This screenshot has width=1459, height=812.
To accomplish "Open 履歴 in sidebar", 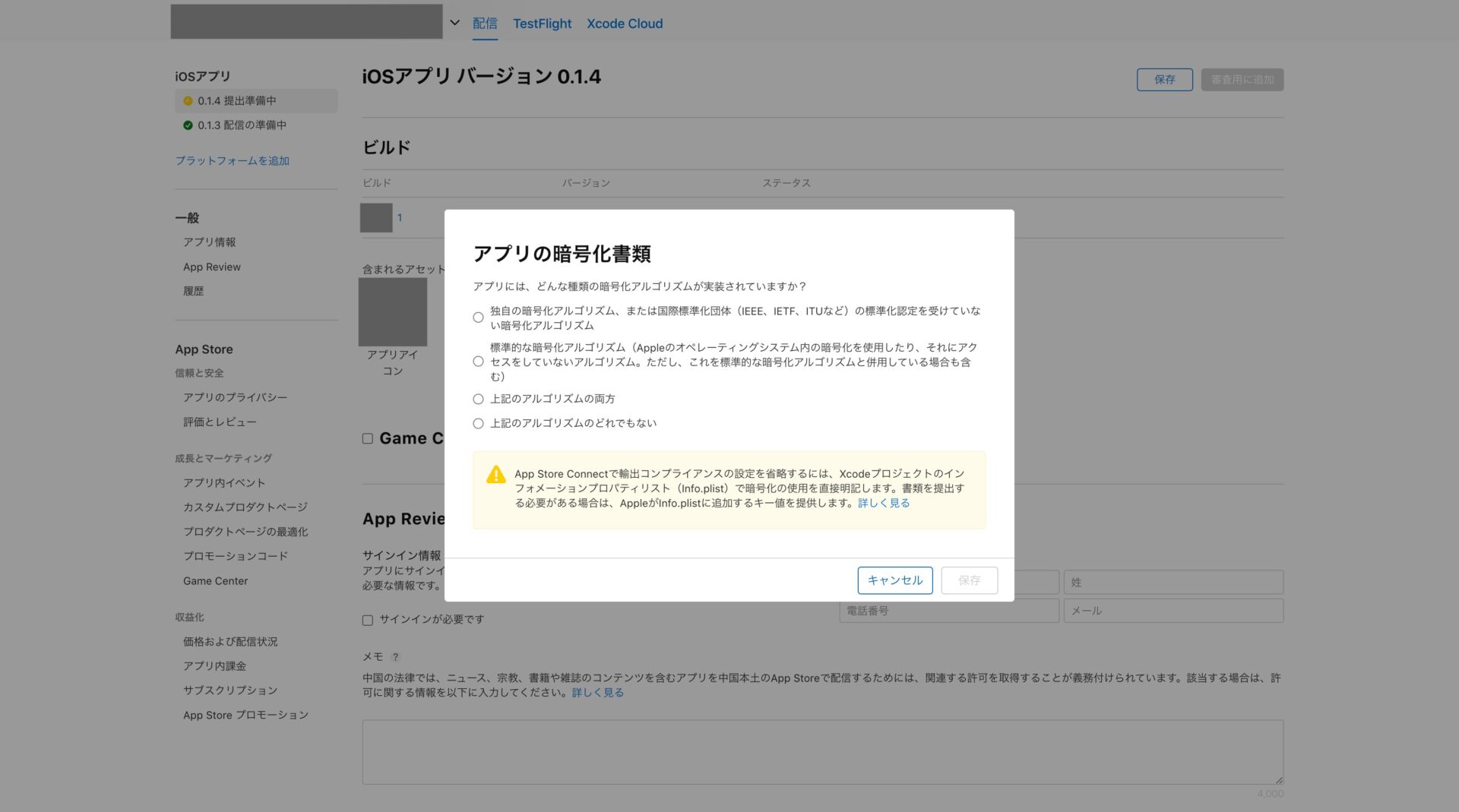I will 194,291.
